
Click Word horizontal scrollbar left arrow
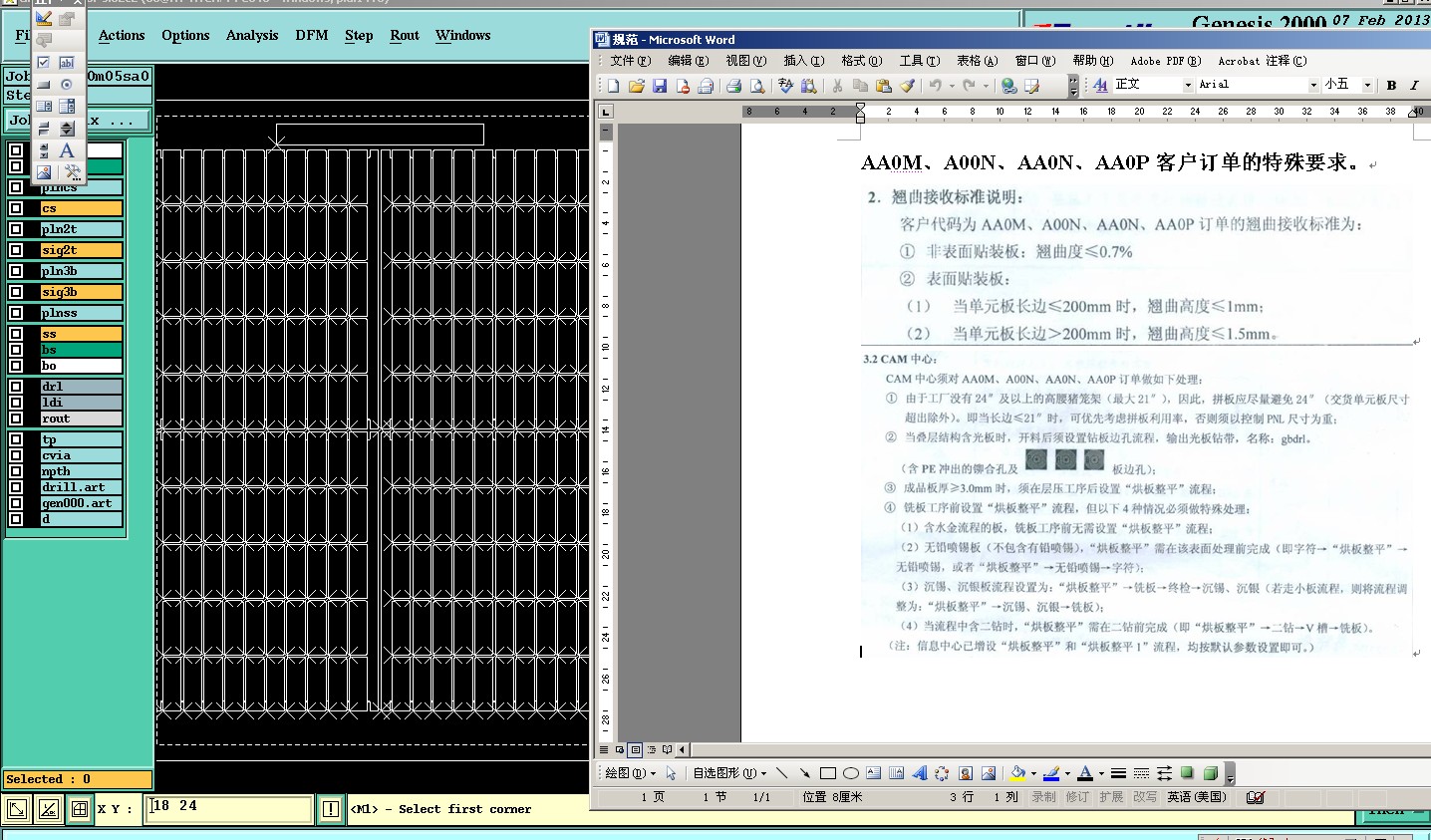click(x=682, y=749)
